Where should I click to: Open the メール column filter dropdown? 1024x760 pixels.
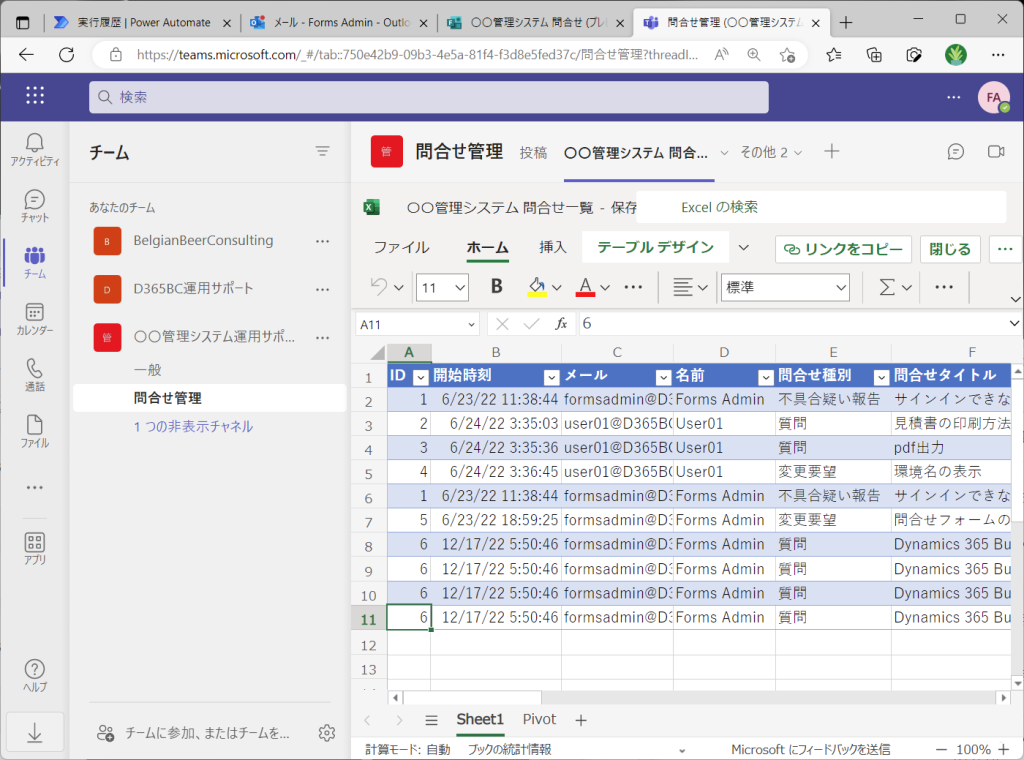[x=664, y=377]
